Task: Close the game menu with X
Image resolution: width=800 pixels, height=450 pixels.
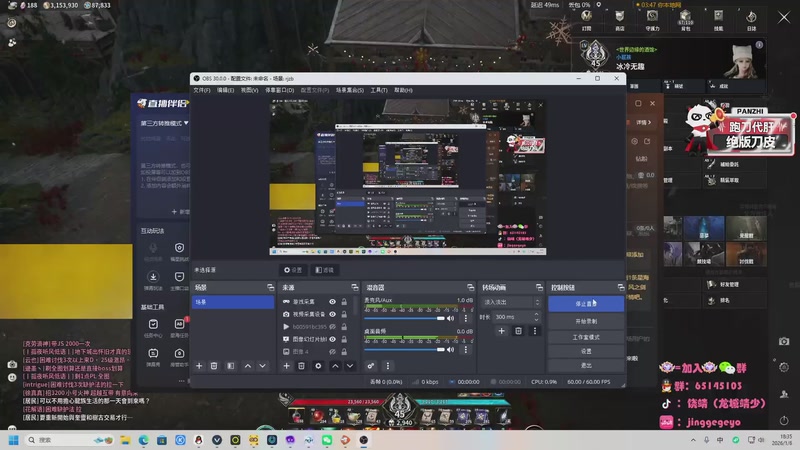Action: [x=784, y=18]
